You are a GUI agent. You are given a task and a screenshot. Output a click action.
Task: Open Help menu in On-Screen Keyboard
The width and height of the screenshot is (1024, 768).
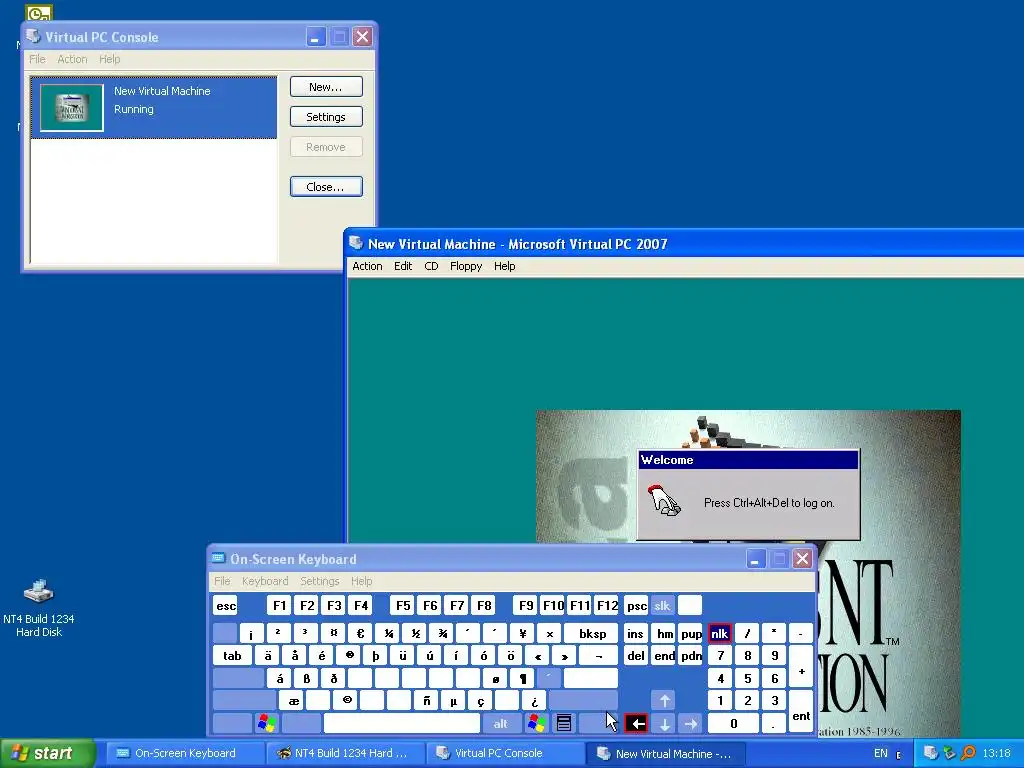(x=361, y=581)
